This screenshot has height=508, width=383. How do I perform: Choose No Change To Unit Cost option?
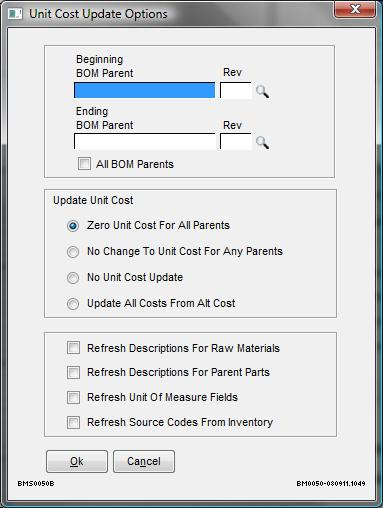point(73,252)
